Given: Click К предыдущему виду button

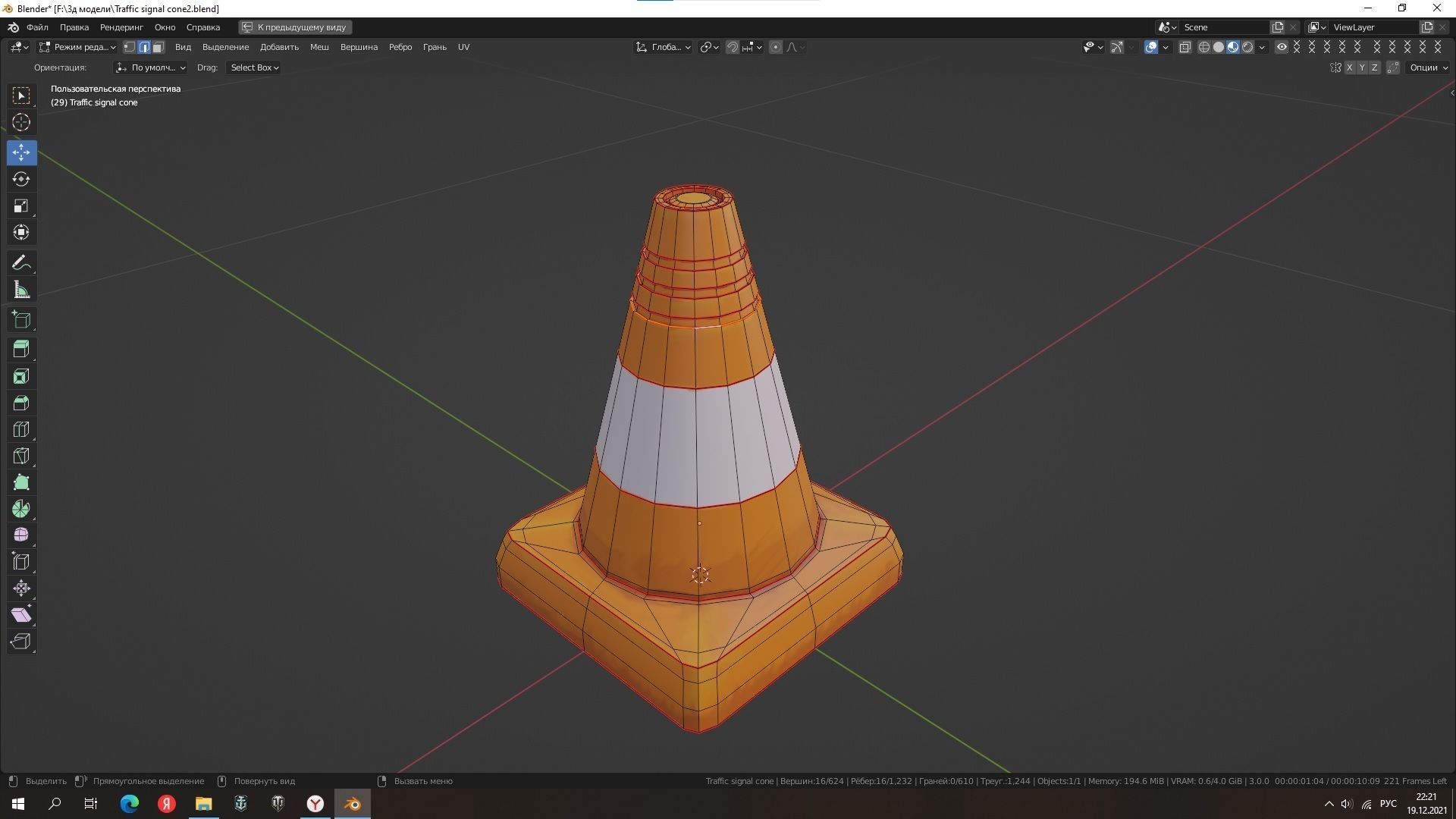Looking at the screenshot, I should (295, 27).
